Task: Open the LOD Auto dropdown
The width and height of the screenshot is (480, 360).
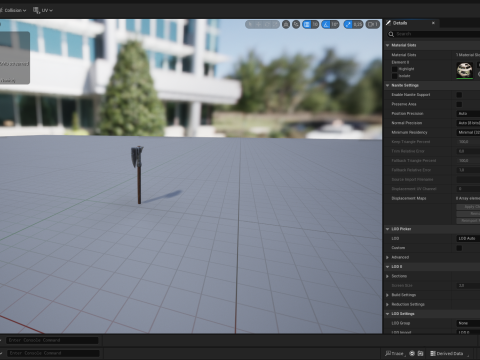Action: pyautogui.click(x=468, y=239)
